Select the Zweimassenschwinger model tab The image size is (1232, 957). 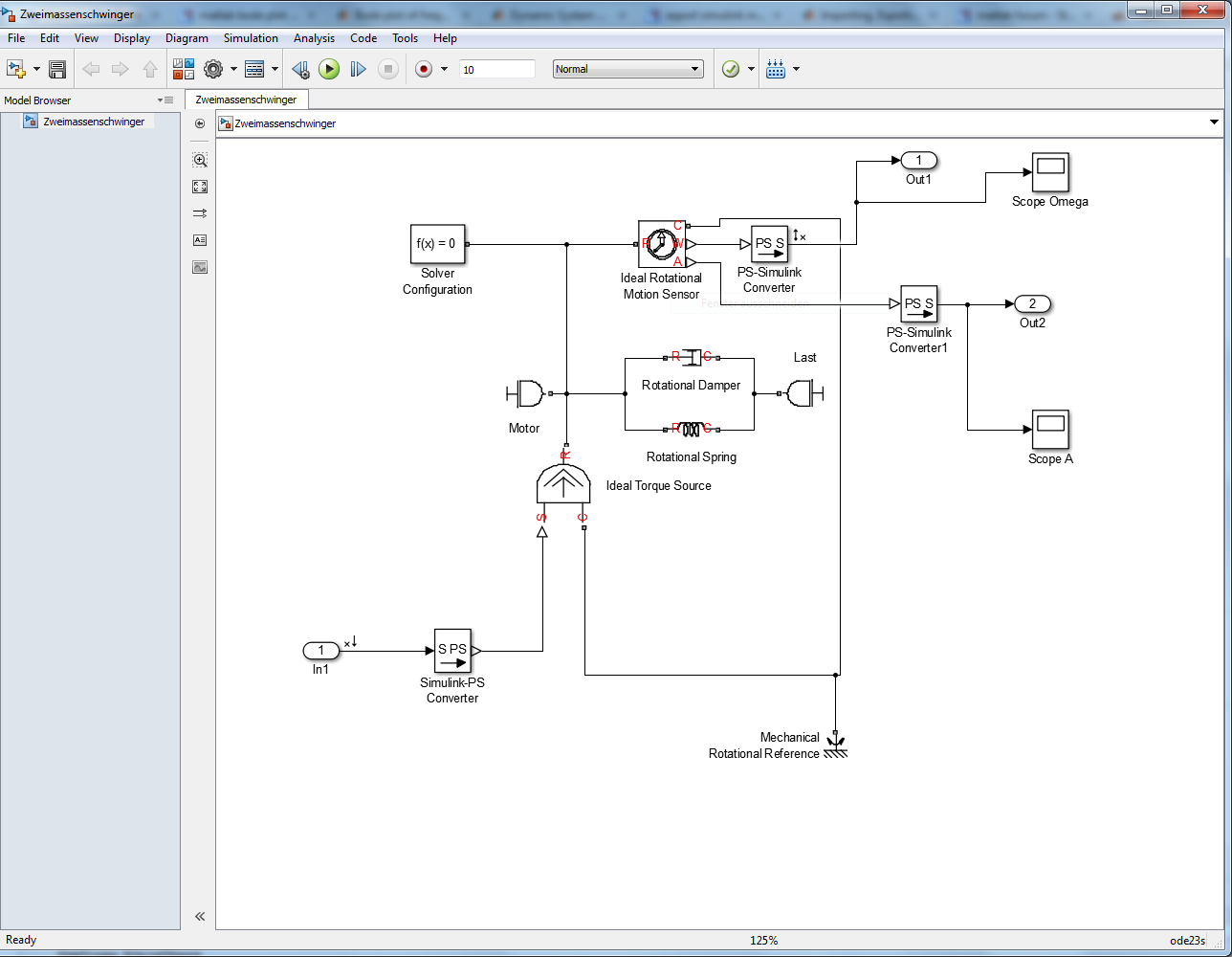(x=246, y=100)
